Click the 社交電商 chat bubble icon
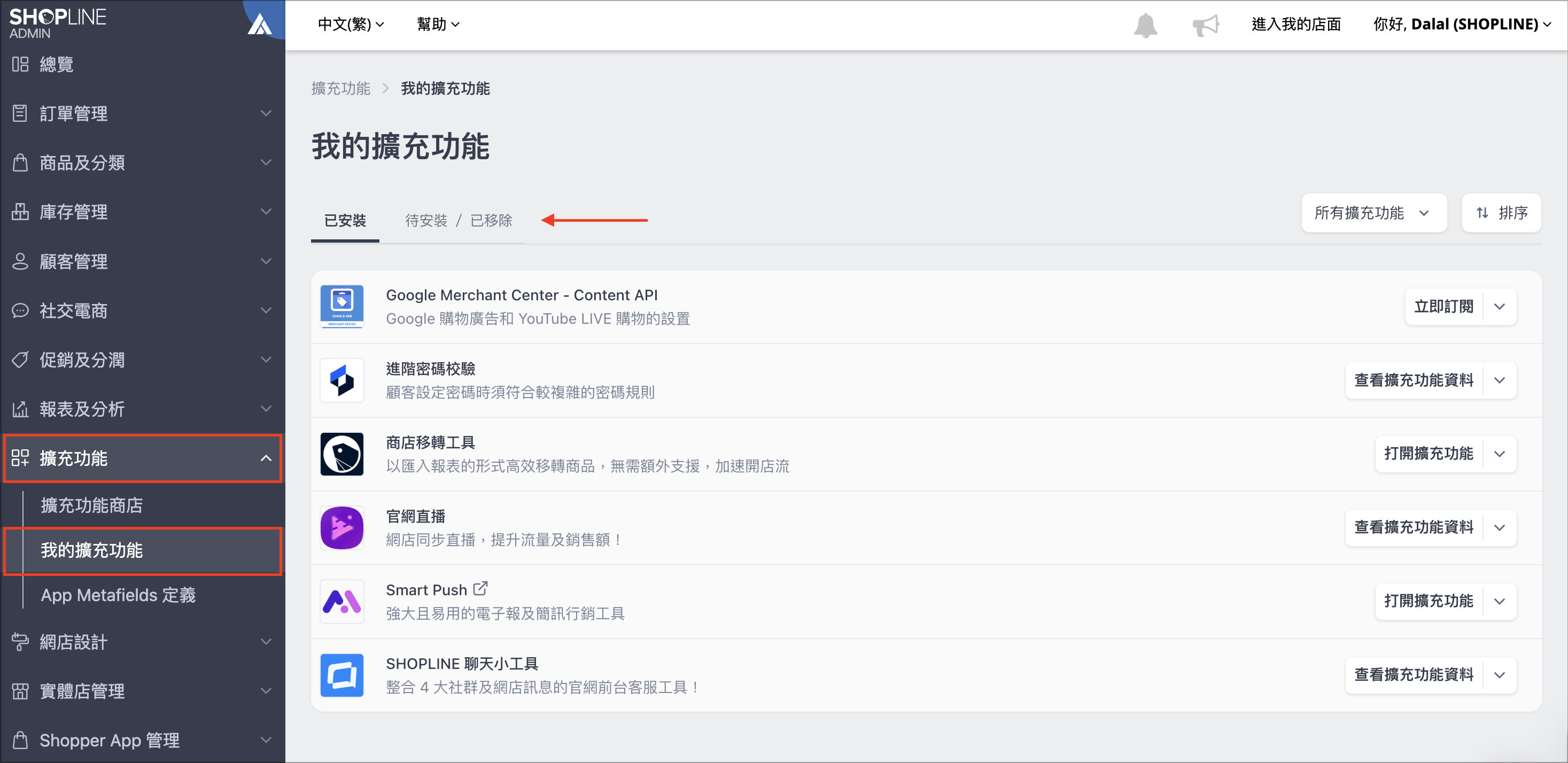The image size is (1568, 763). (x=20, y=310)
